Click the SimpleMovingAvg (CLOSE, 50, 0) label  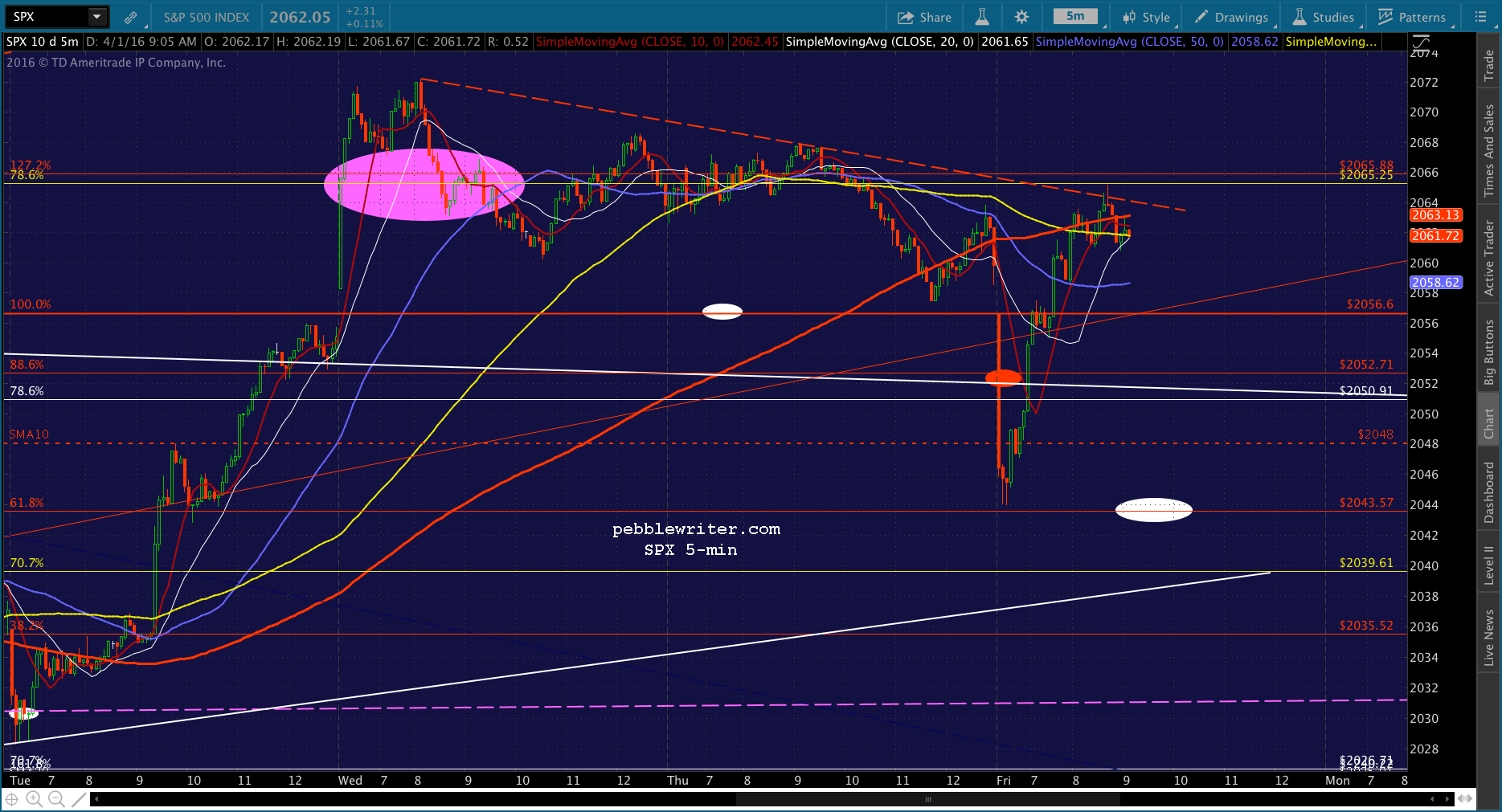1129,42
